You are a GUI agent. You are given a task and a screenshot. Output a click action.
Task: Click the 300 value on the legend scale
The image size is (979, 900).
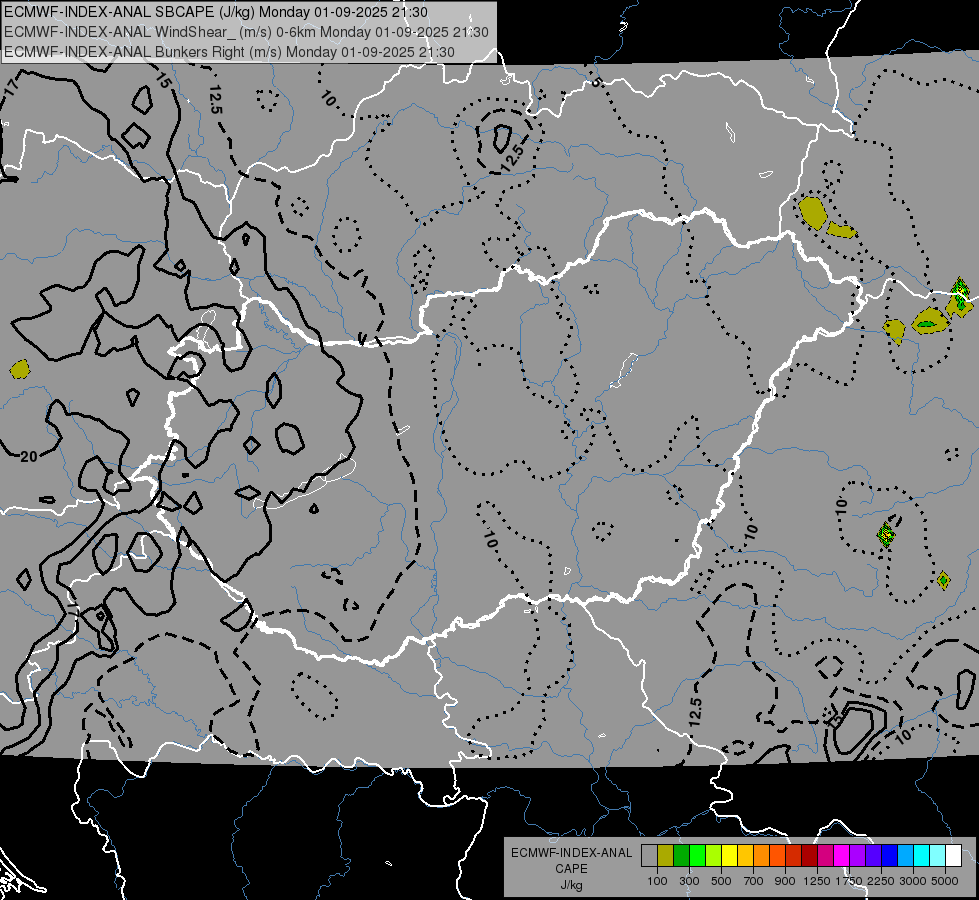689,881
